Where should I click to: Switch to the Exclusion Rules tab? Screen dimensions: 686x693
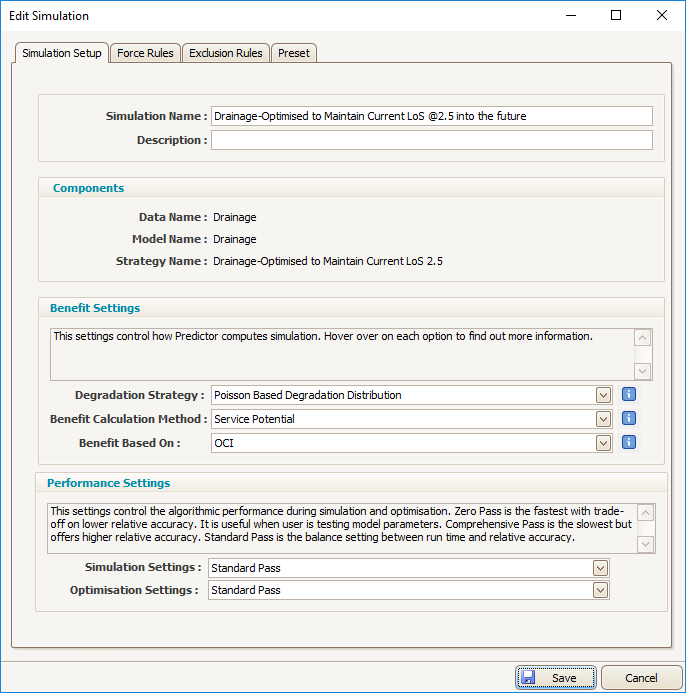point(225,53)
